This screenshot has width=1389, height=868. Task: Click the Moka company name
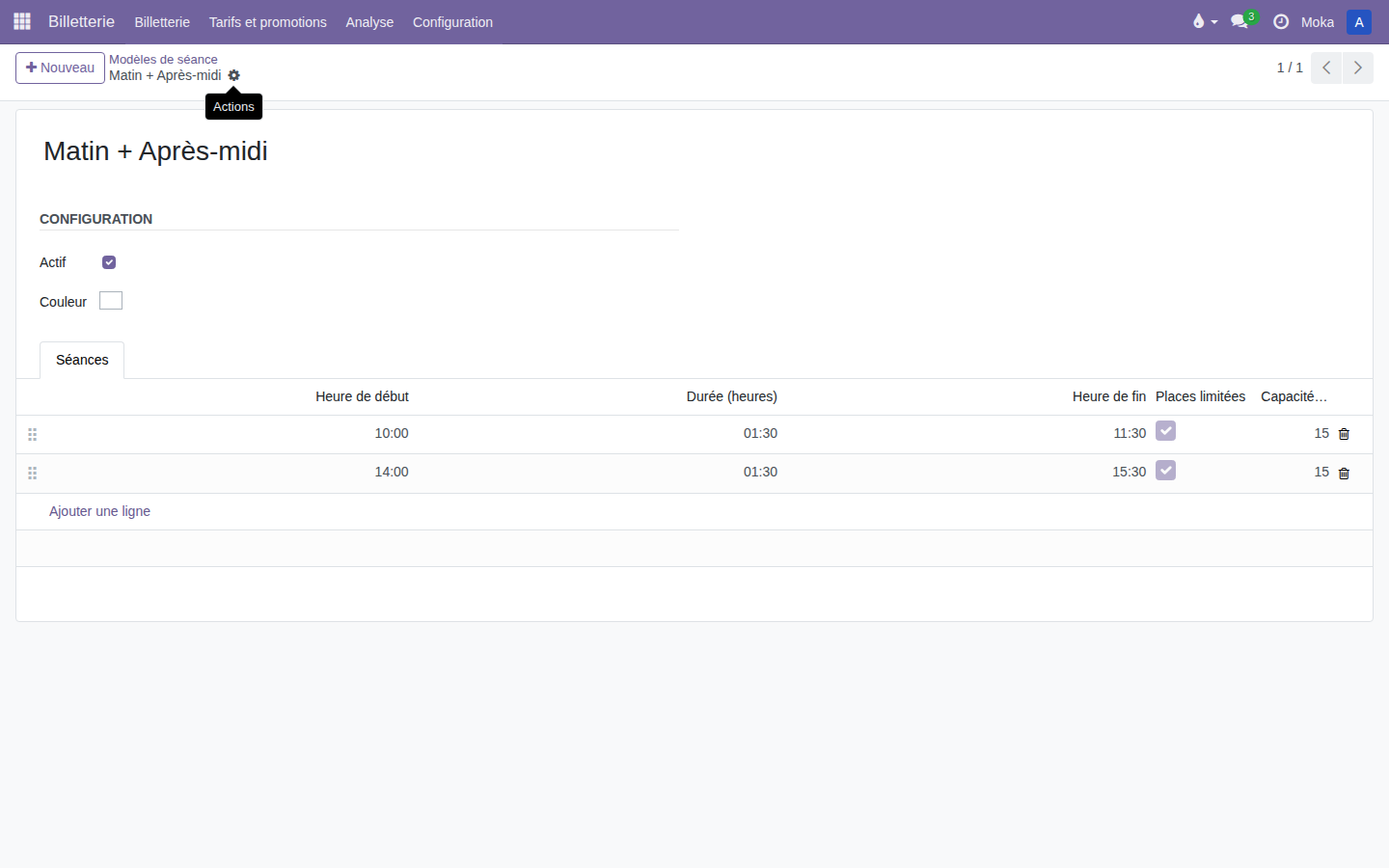[x=1317, y=22]
